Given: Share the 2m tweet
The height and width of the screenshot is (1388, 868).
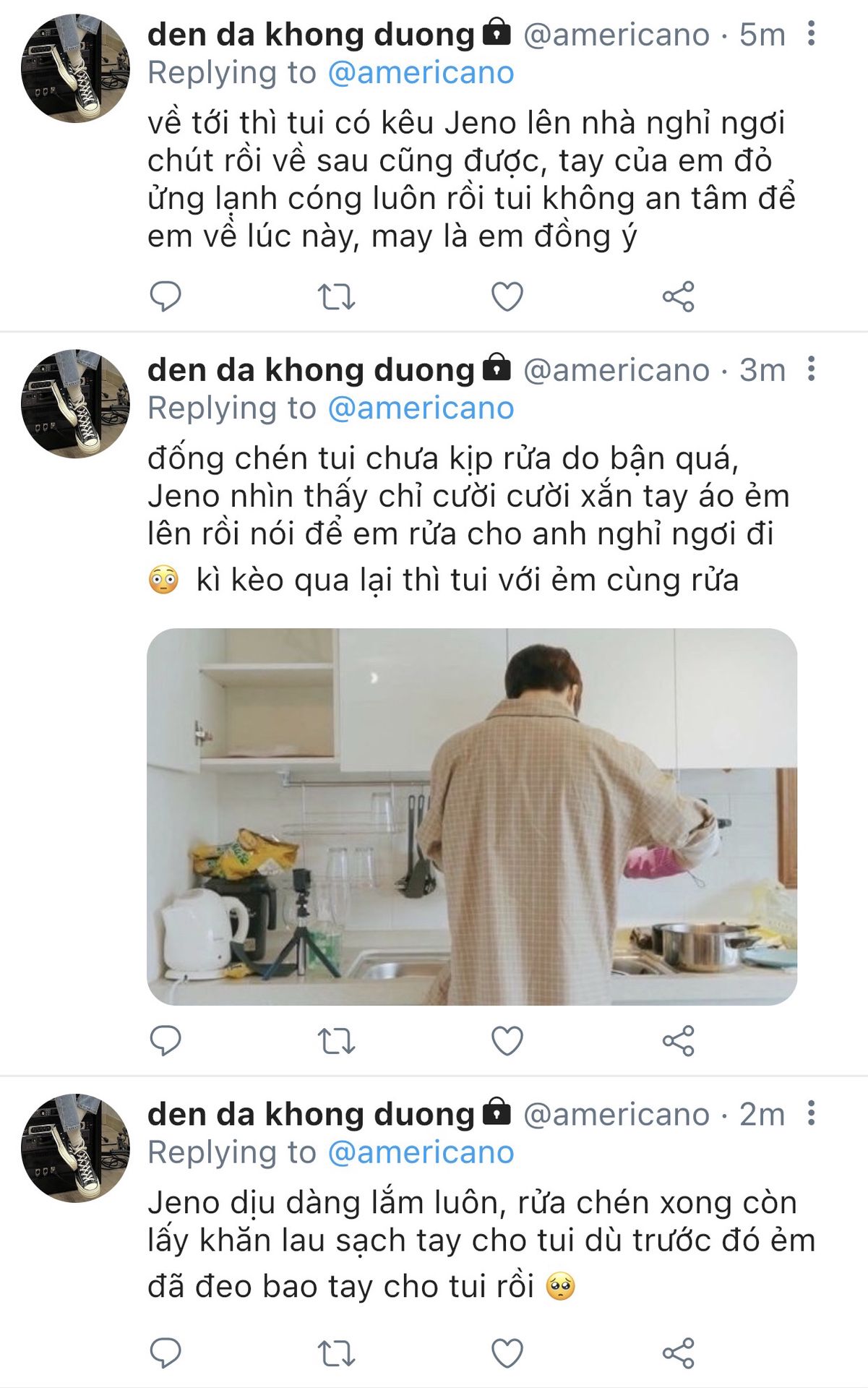Looking at the screenshot, I should (x=678, y=1353).
